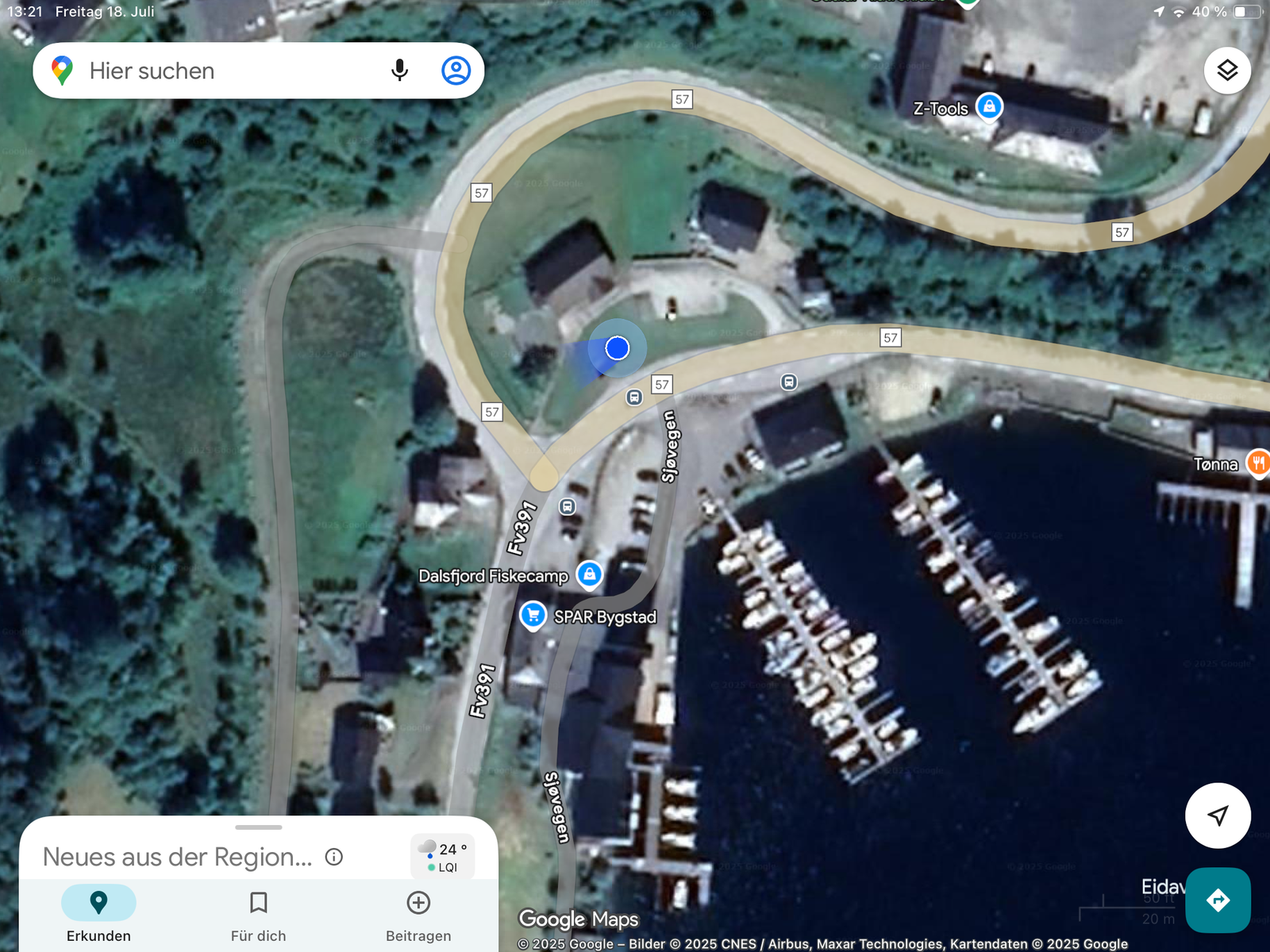Expand the bottom sheet using its grab handle
The width and height of the screenshot is (1270, 952).
tap(259, 827)
